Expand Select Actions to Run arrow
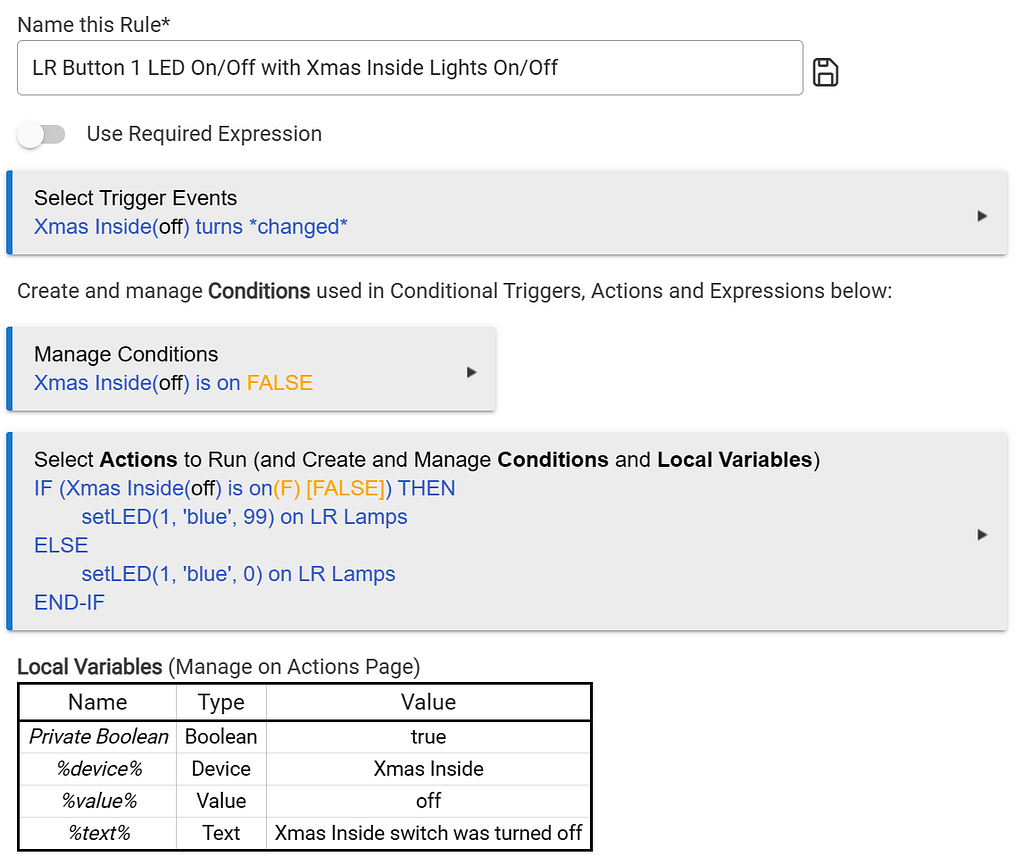 point(982,534)
